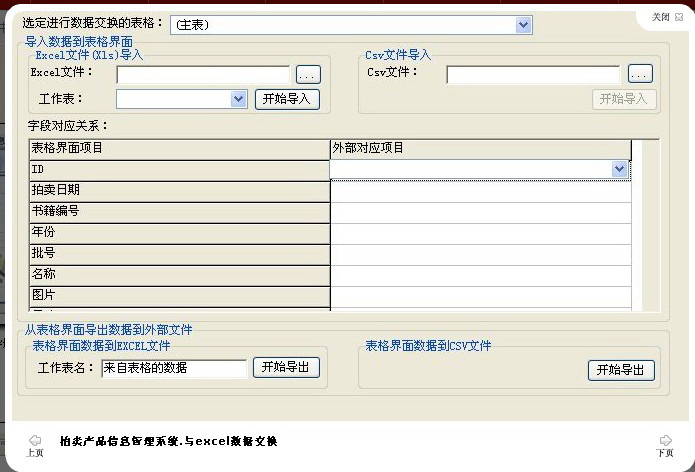Image resolution: width=695 pixels, height=472 pixels.
Task: Open the external field dropdown for ID
Action: (x=619, y=169)
